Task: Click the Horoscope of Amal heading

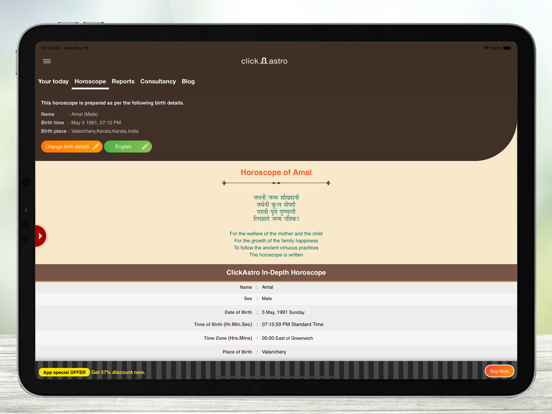Action: [x=276, y=172]
